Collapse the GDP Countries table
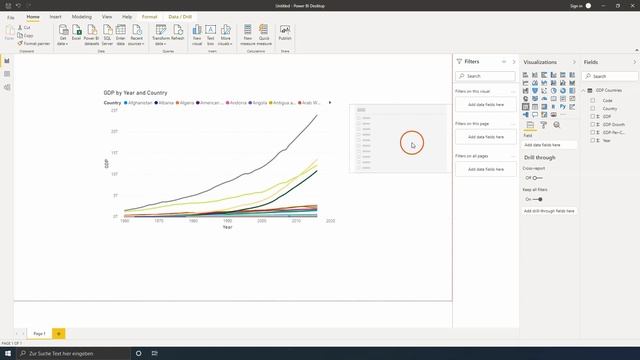Screen dimensions: 640x360 [584, 90]
